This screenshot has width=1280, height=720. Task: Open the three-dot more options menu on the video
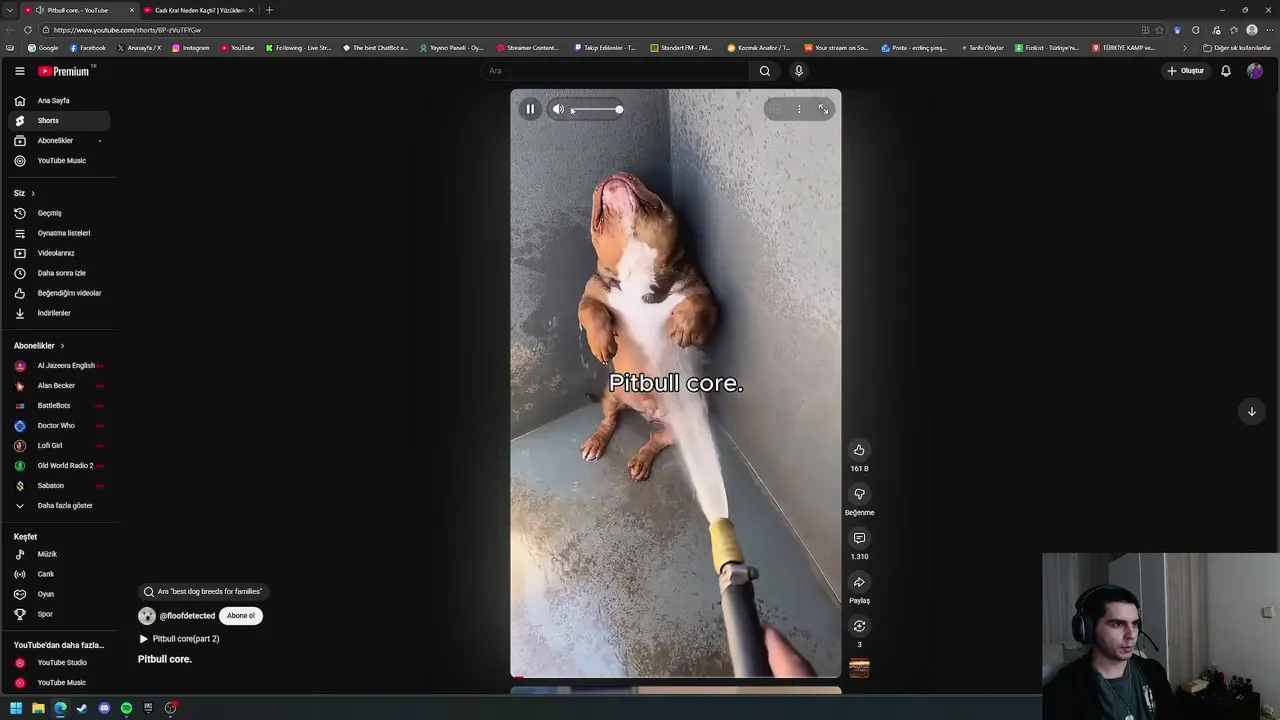(x=799, y=109)
